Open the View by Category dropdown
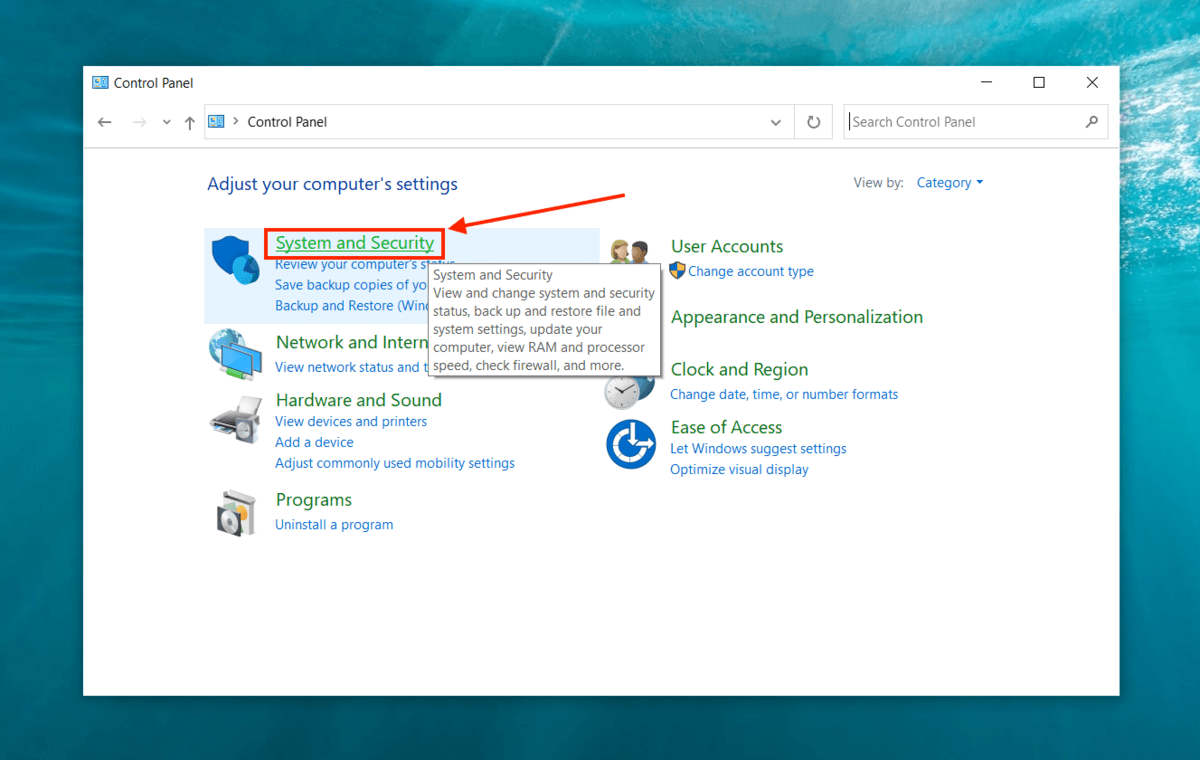Image resolution: width=1200 pixels, height=760 pixels. coord(950,183)
